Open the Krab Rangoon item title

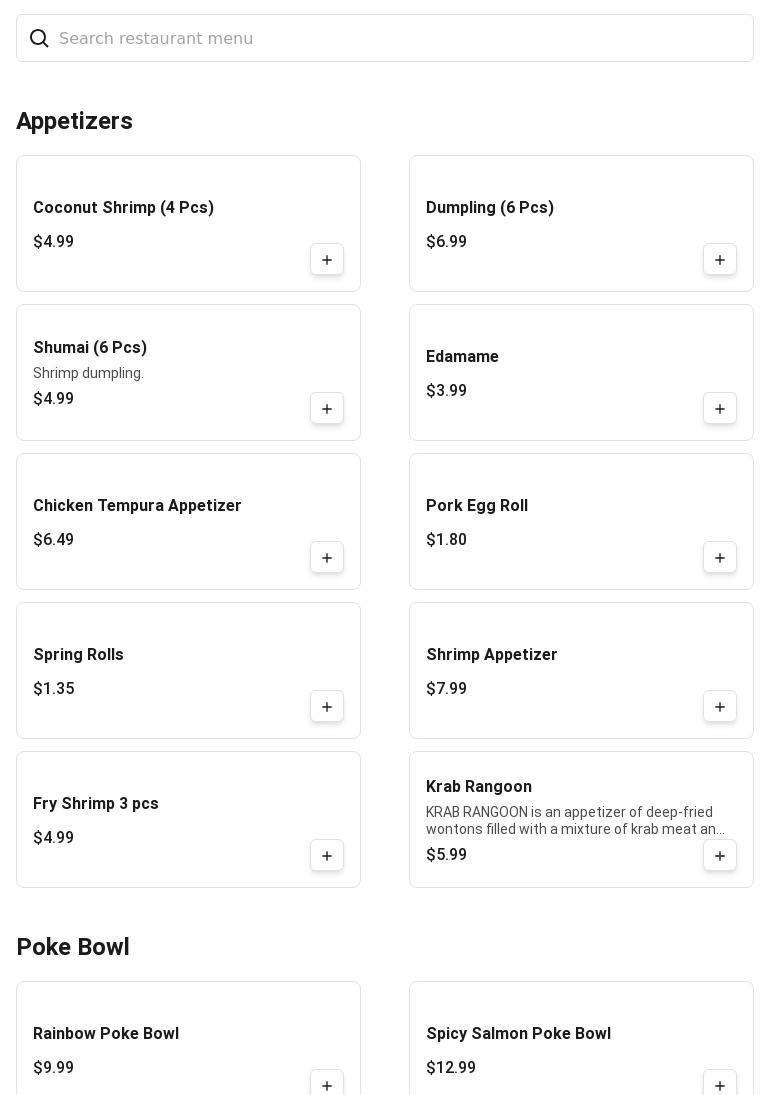coord(479,787)
